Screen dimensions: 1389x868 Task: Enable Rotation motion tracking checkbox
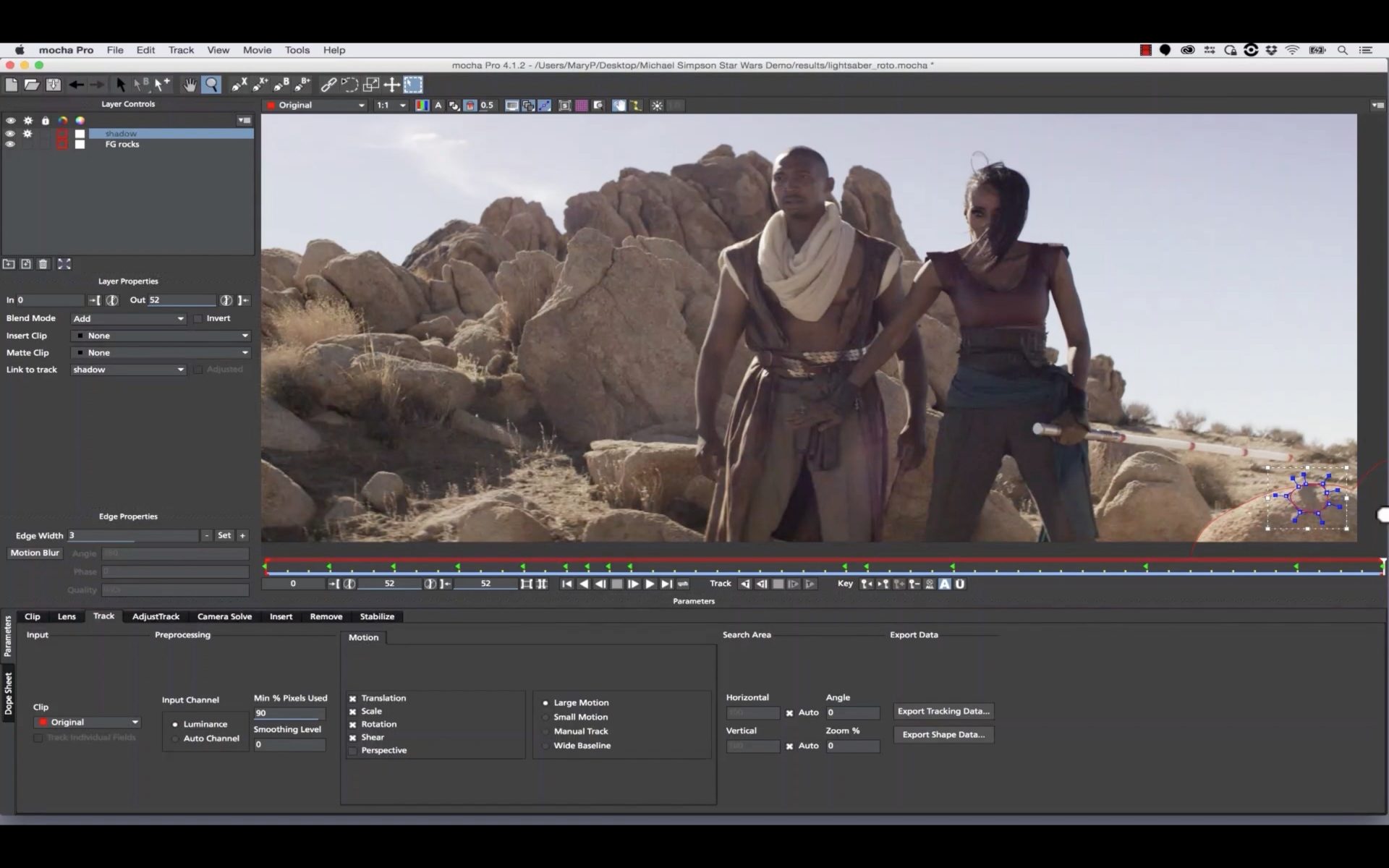tap(353, 724)
